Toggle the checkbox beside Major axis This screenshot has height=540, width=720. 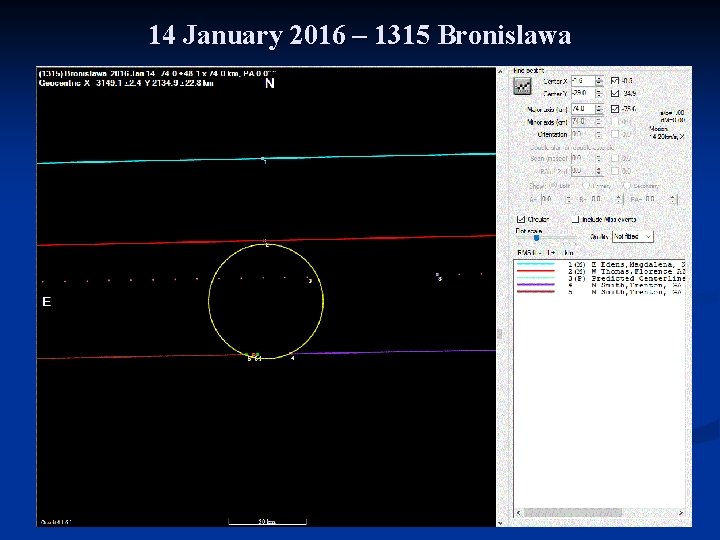click(615, 109)
